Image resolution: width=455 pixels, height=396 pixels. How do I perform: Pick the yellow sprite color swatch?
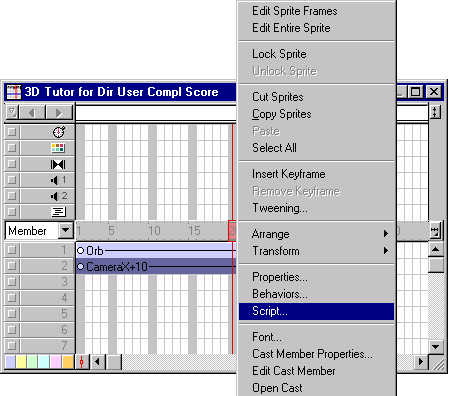coord(21,362)
